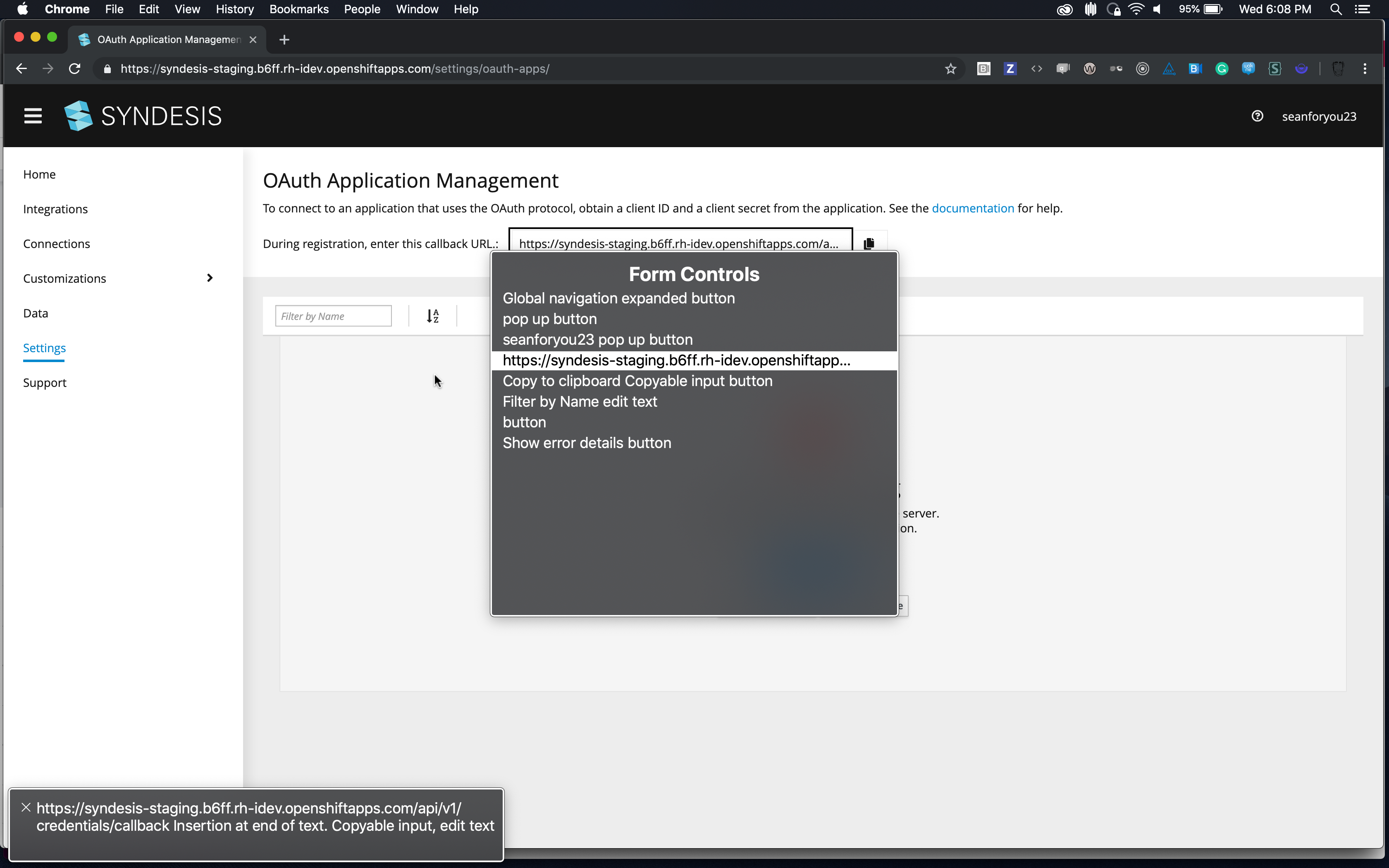This screenshot has height=868, width=1389.
Task: Bookmark this page with star icon
Action: [950, 68]
